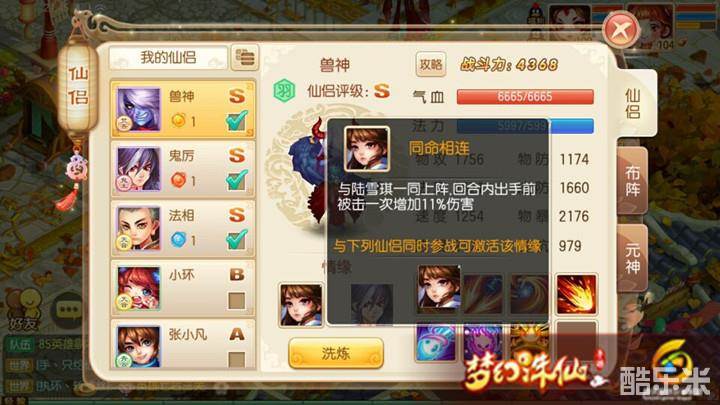720x405 pixels.
Task: Select 兽神 portrait in companion list
Action: point(138,110)
